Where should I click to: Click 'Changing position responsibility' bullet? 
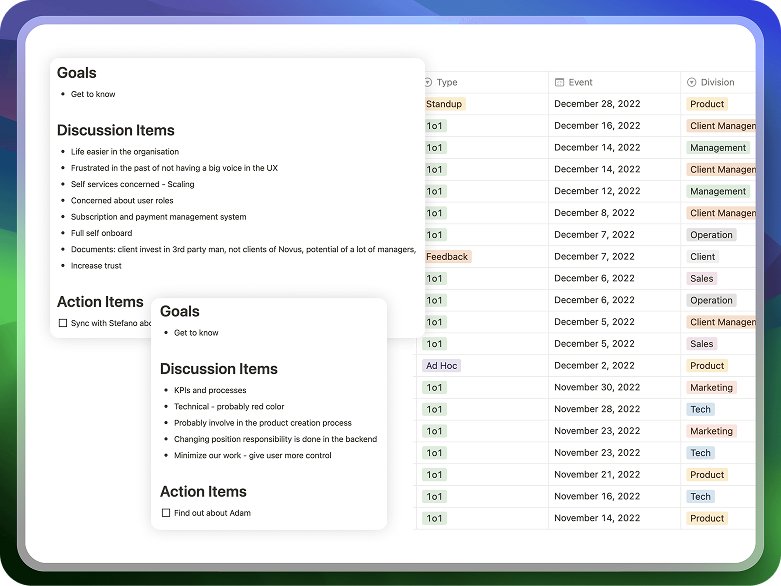coord(275,439)
